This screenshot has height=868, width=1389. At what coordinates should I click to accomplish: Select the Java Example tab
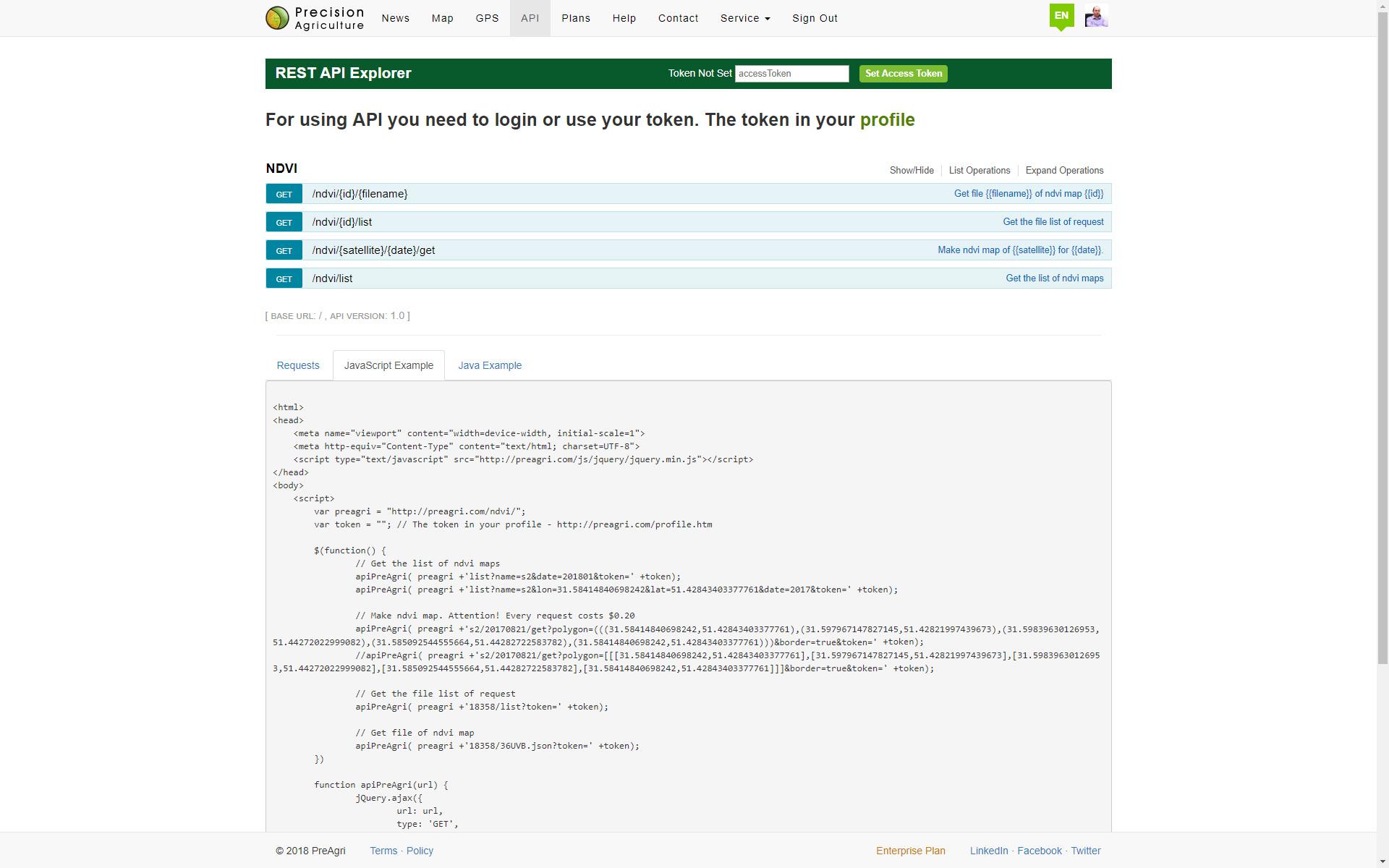489,364
